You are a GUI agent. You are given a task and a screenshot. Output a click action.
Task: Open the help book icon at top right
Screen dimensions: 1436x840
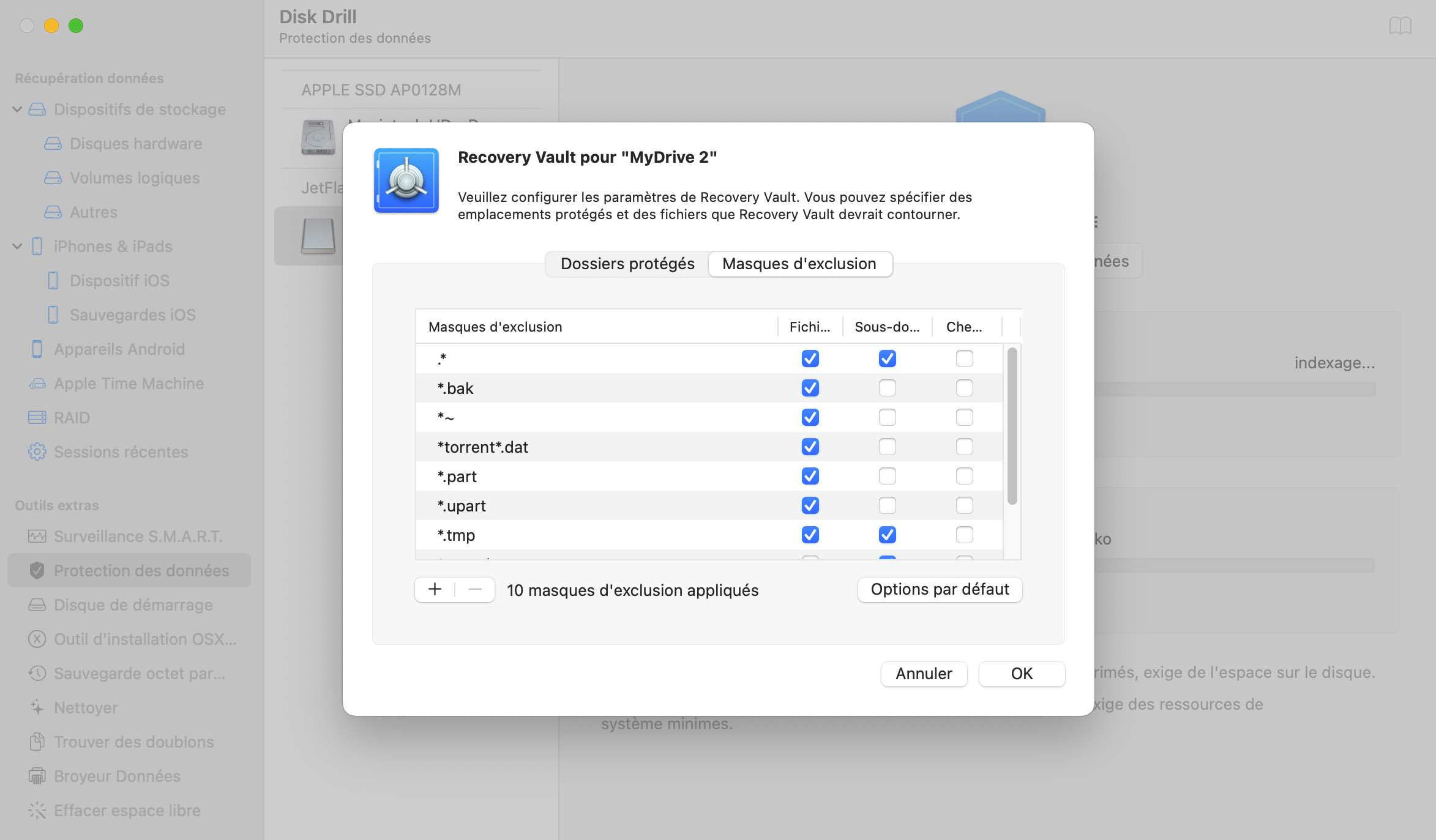pyautogui.click(x=1400, y=26)
